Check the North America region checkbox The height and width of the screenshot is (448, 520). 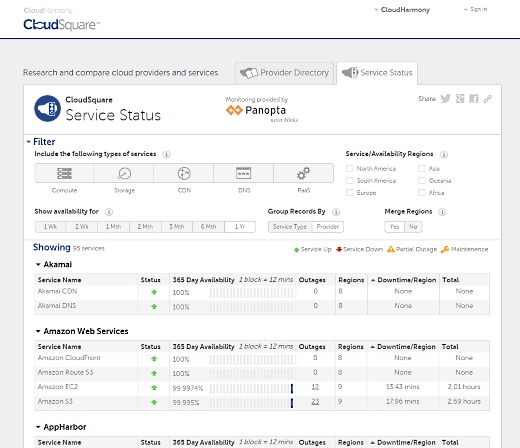[350, 168]
